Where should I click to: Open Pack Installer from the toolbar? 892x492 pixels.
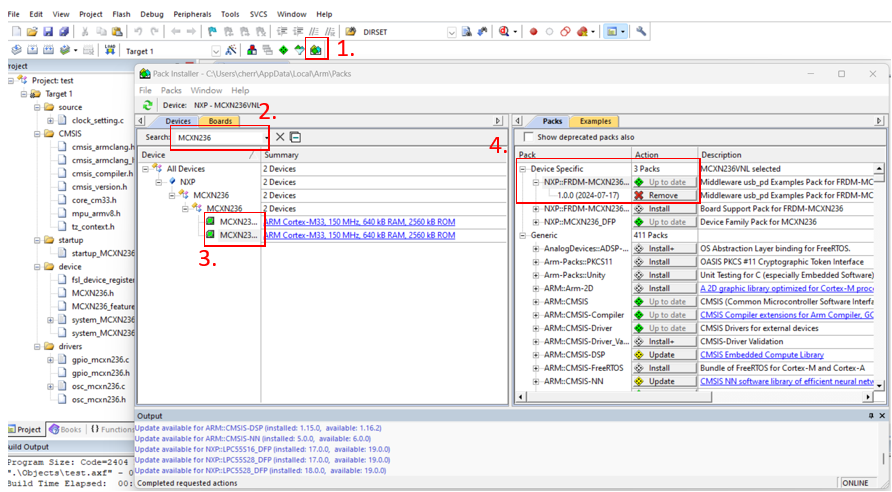click(316, 50)
